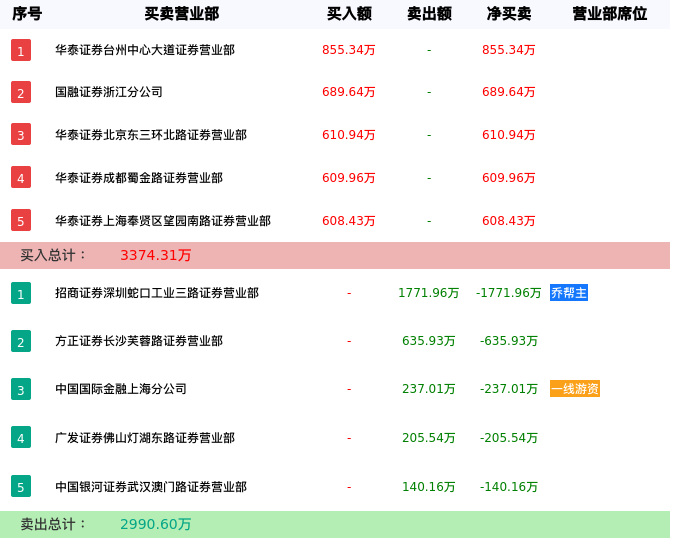Select the 689.64万 net buy value

coord(509,92)
